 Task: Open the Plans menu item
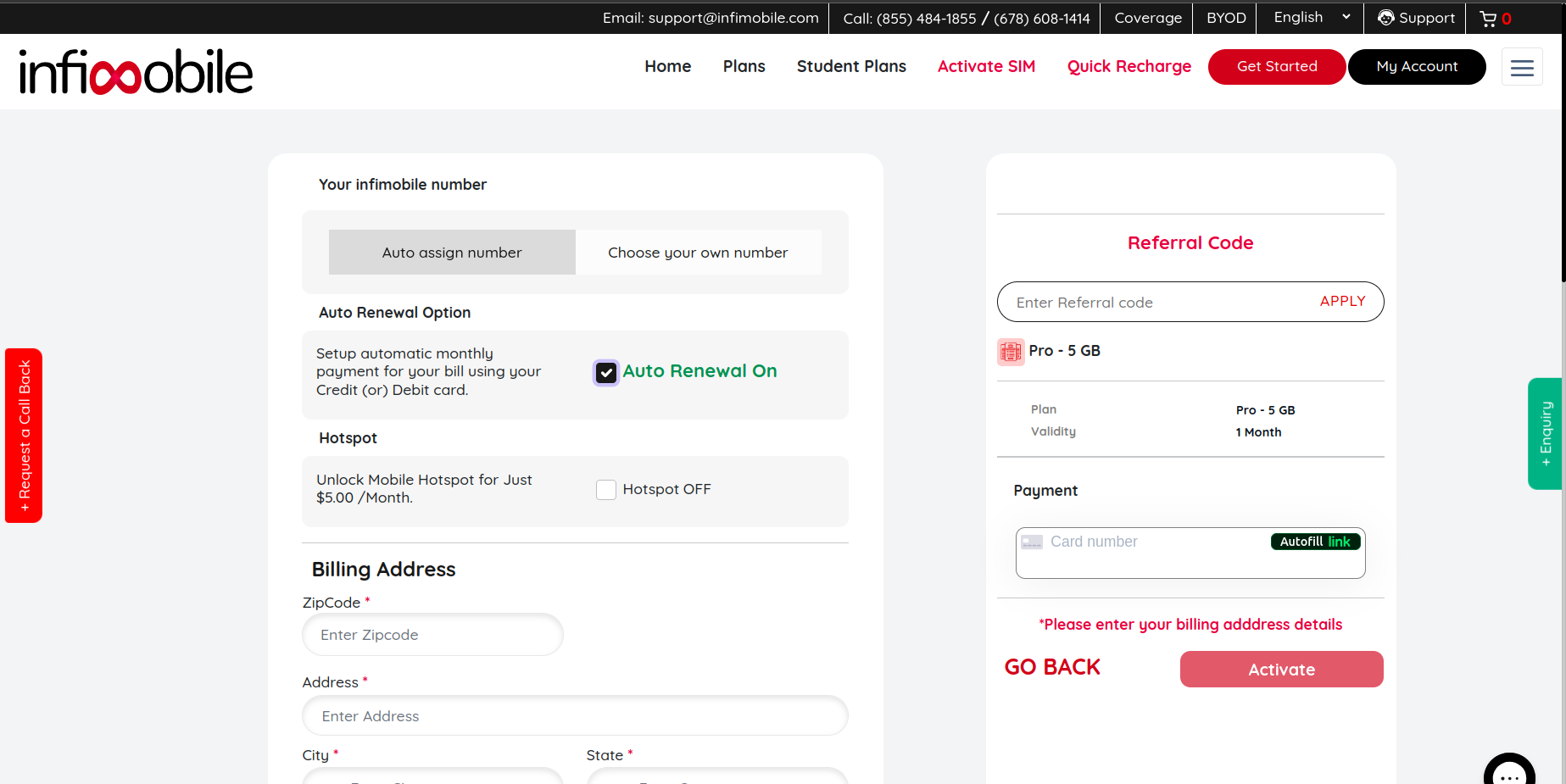[744, 66]
